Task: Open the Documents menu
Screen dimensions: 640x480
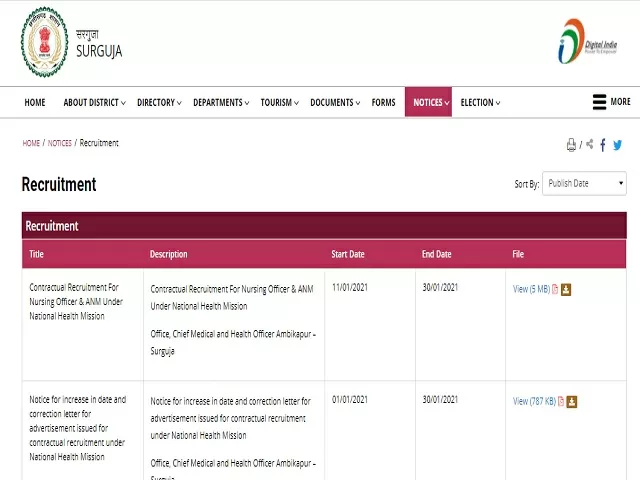Action: tap(335, 102)
